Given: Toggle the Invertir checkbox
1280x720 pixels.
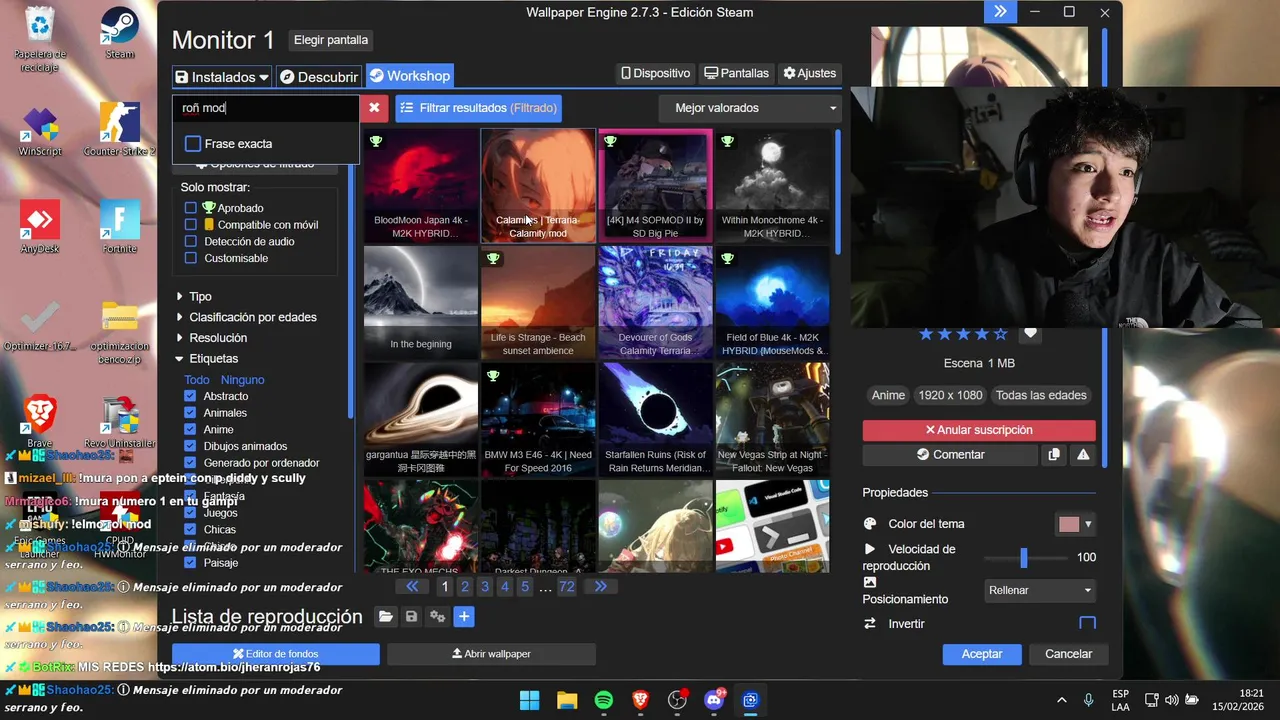Looking at the screenshot, I should tap(1088, 624).
